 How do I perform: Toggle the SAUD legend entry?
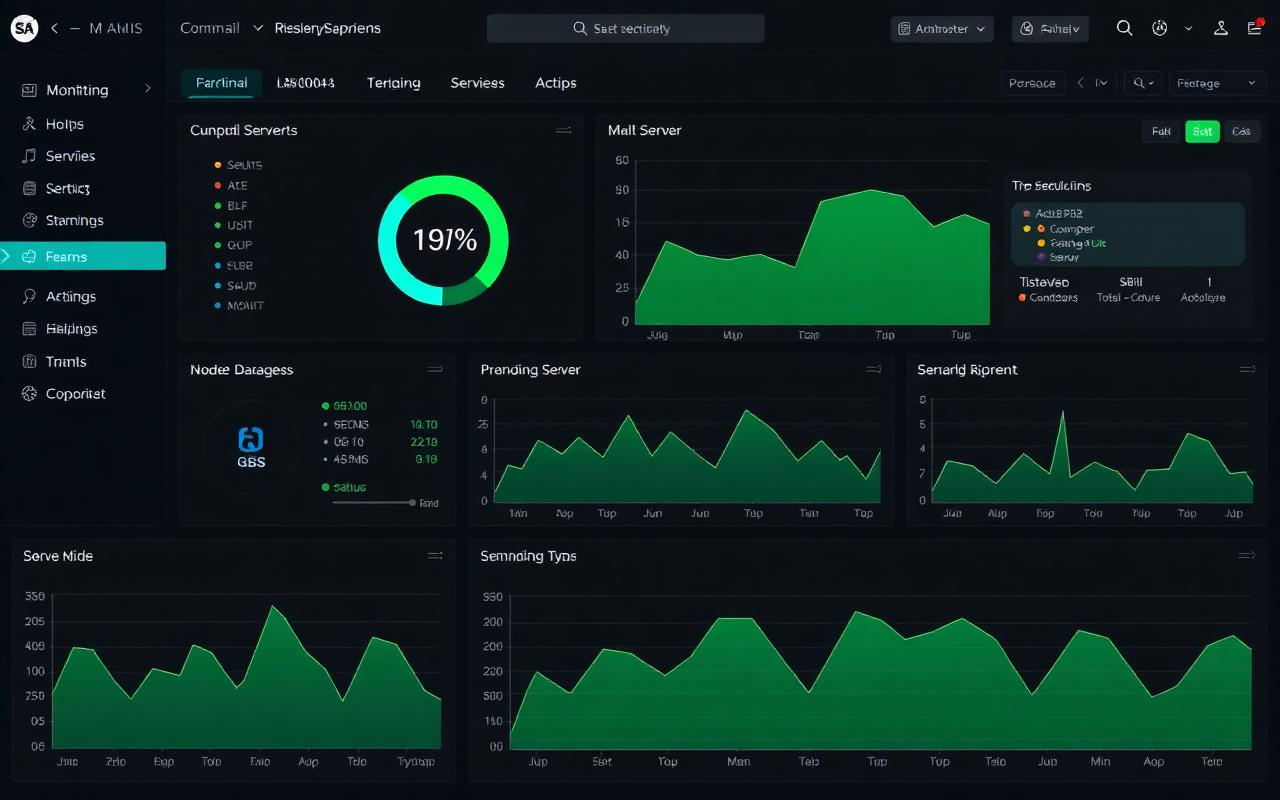[235, 286]
